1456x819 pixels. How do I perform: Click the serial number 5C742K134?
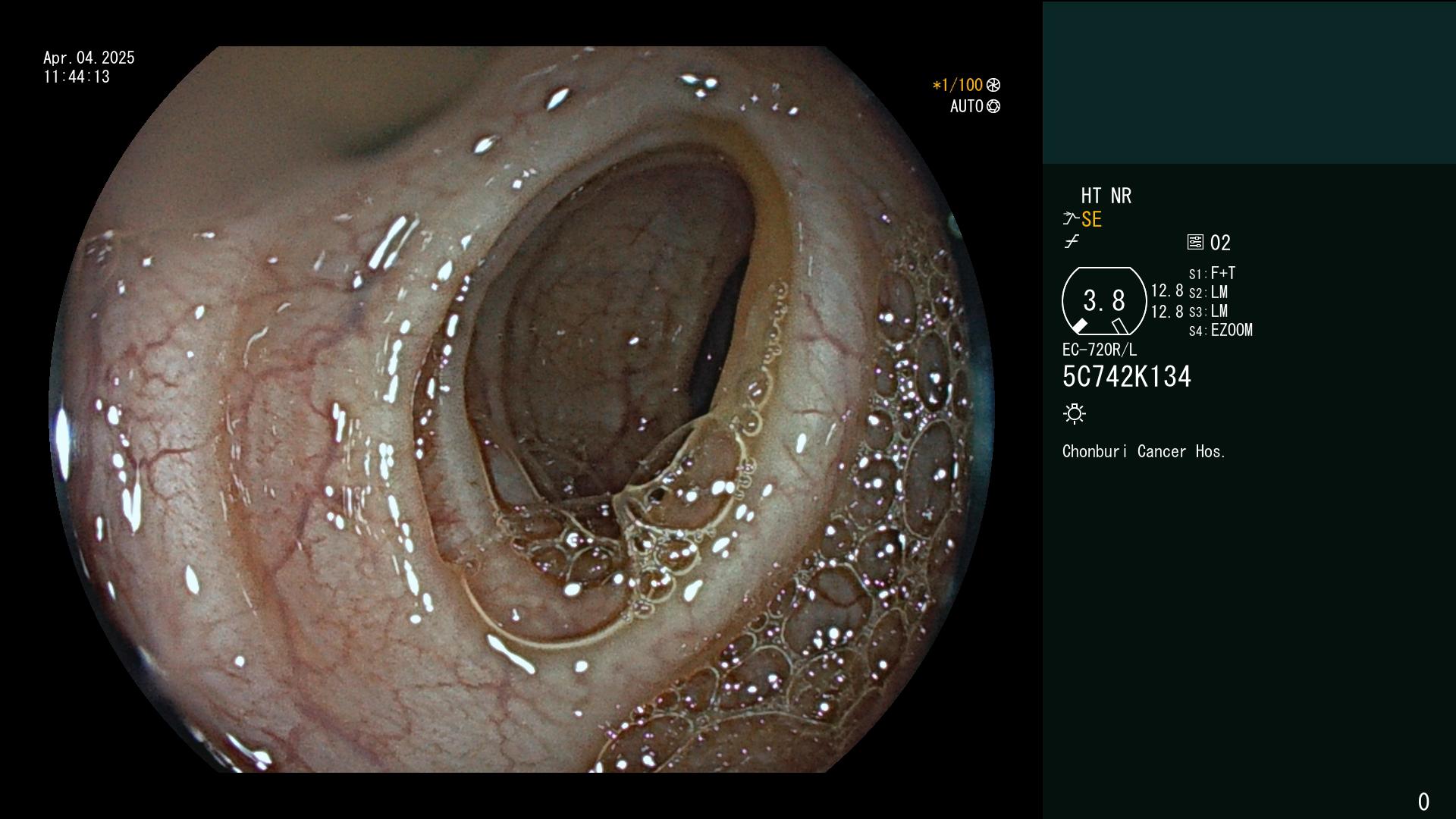pos(1127,376)
